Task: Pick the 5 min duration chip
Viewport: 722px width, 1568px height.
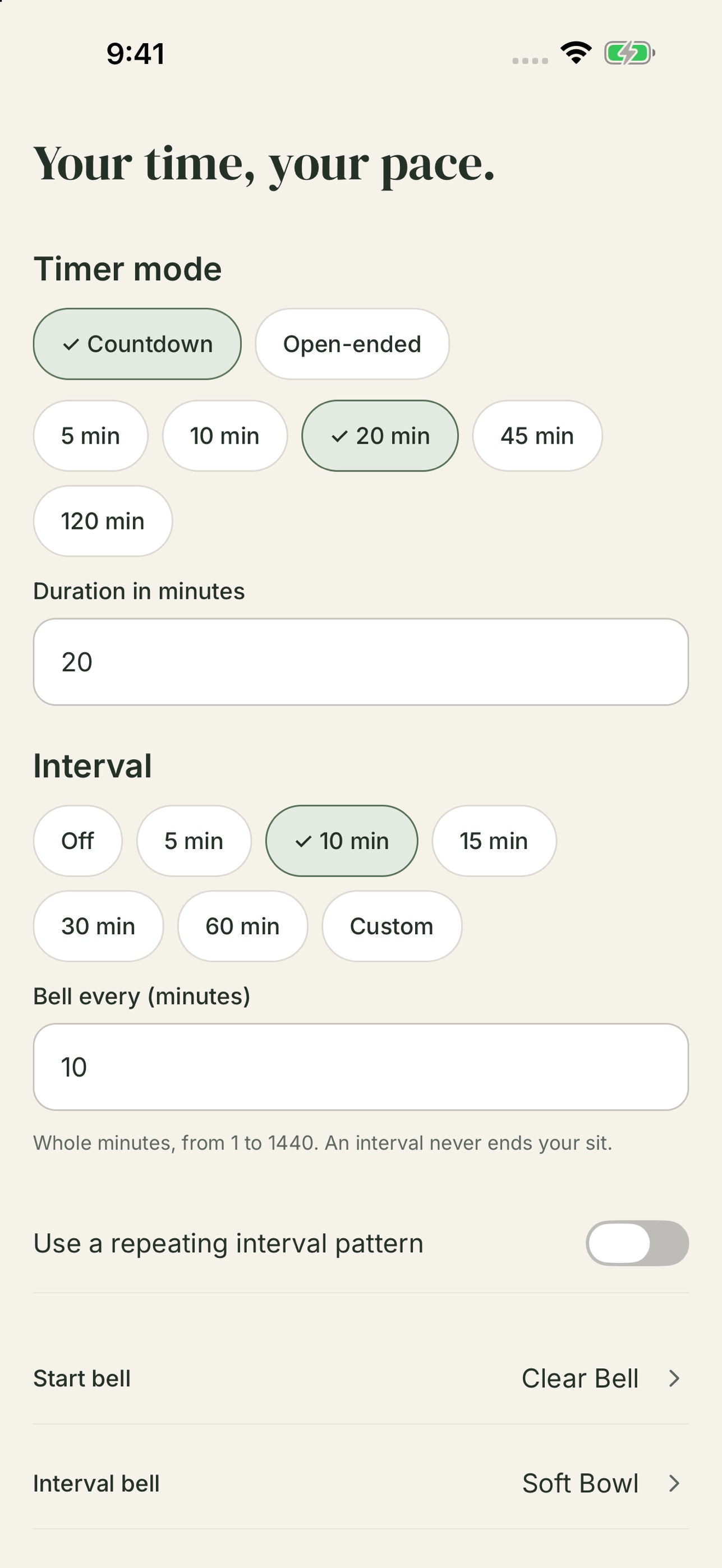Action: (x=91, y=436)
